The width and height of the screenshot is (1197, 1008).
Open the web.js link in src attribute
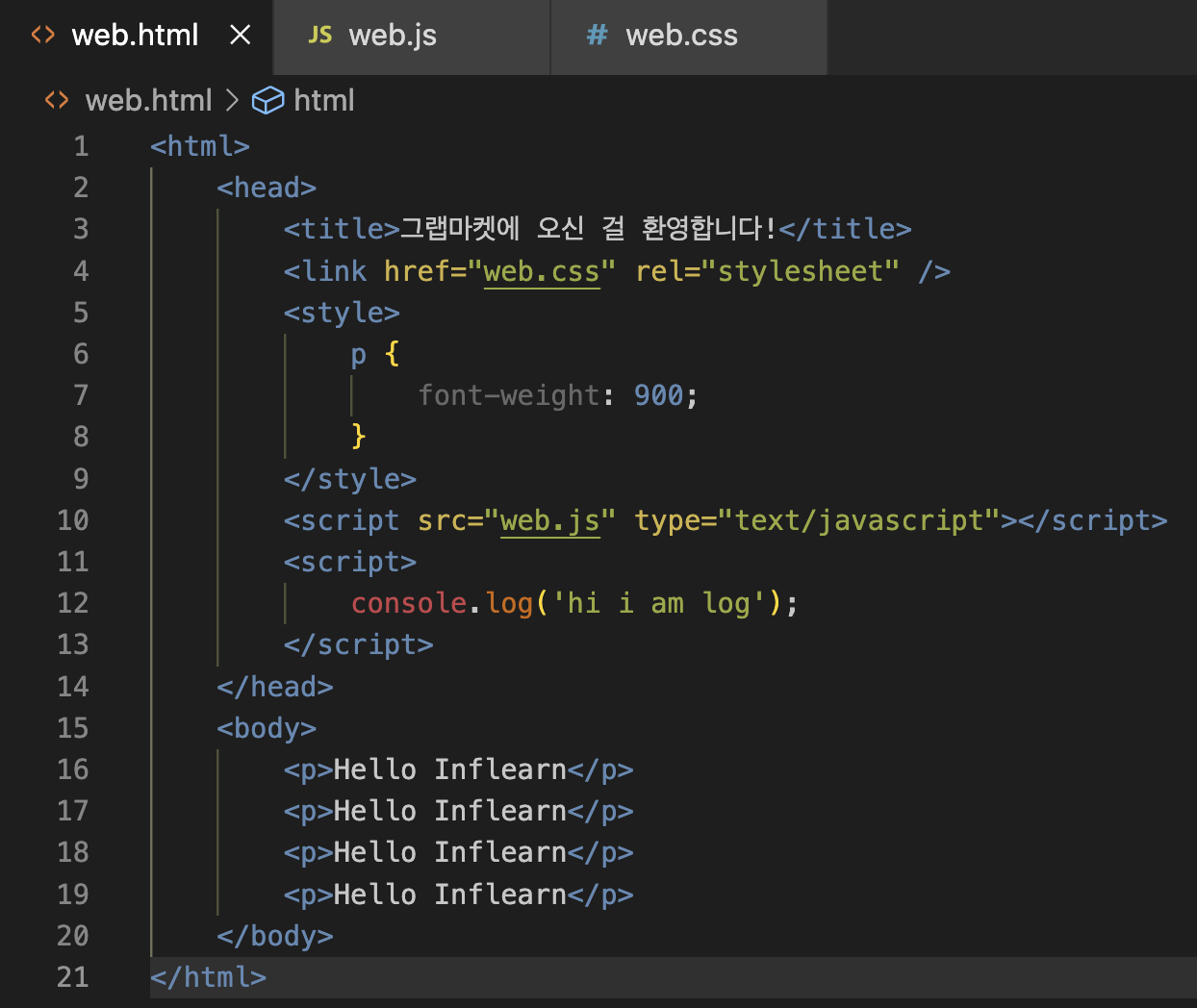[549, 520]
